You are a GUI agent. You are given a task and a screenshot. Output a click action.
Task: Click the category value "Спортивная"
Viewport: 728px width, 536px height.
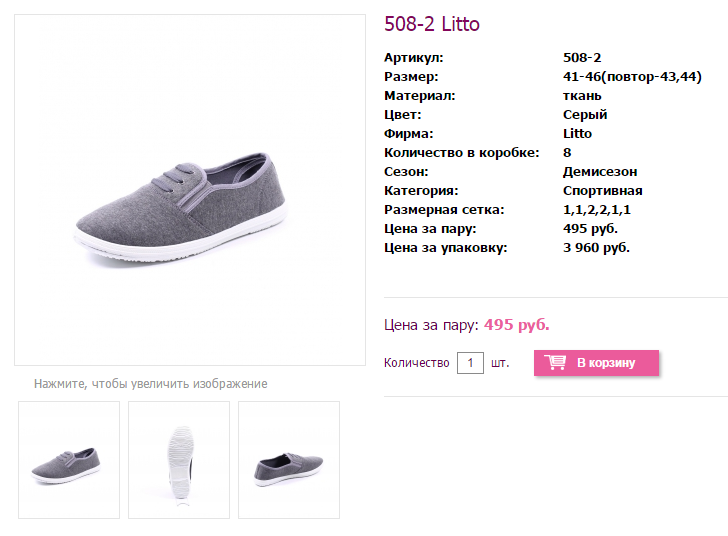(x=602, y=191)
